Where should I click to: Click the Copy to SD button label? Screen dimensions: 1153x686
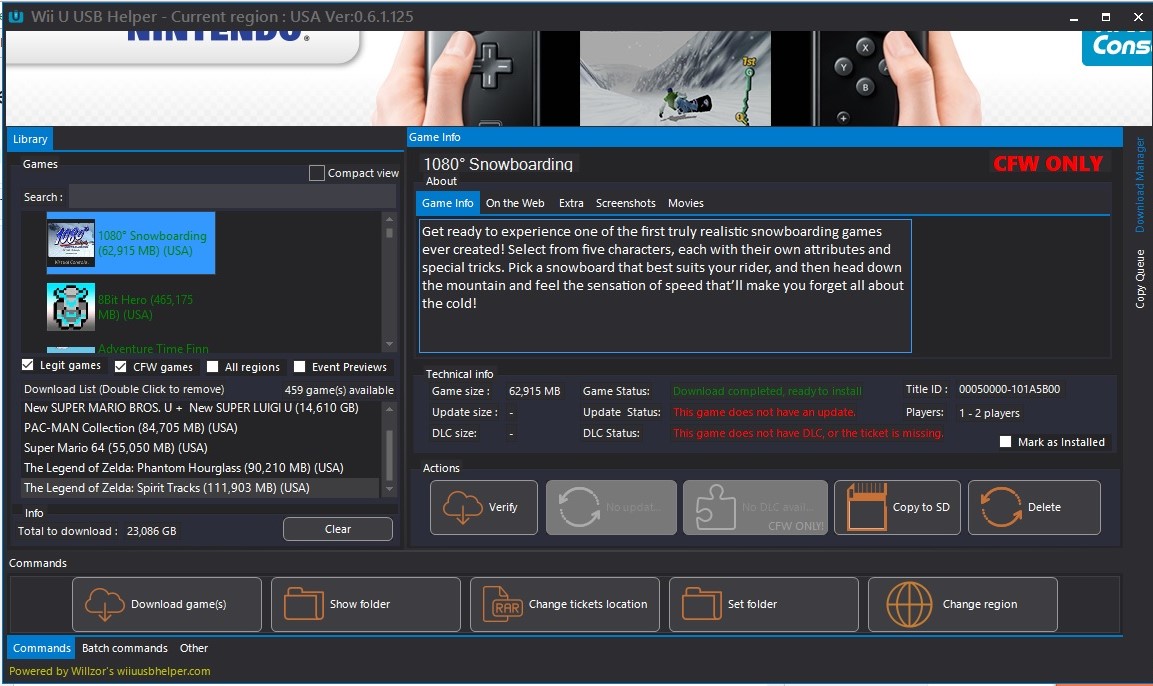point(921,507)
